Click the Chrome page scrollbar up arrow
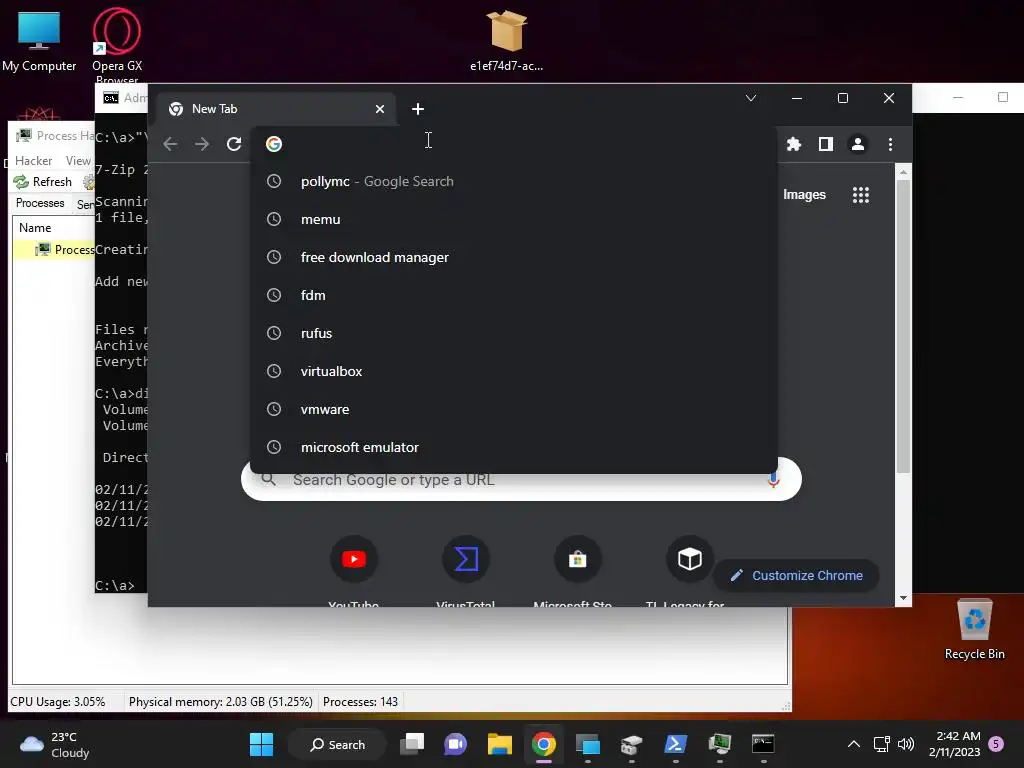 (x=903, y=172)
